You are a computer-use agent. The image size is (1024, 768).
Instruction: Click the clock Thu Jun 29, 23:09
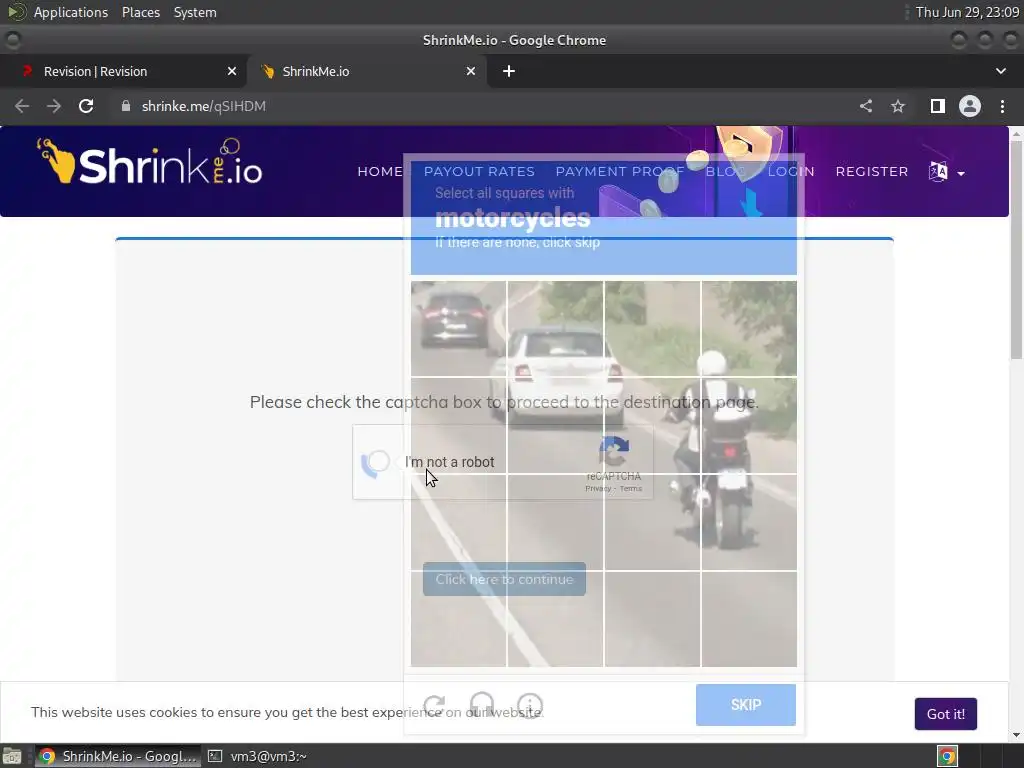point(967,12)
